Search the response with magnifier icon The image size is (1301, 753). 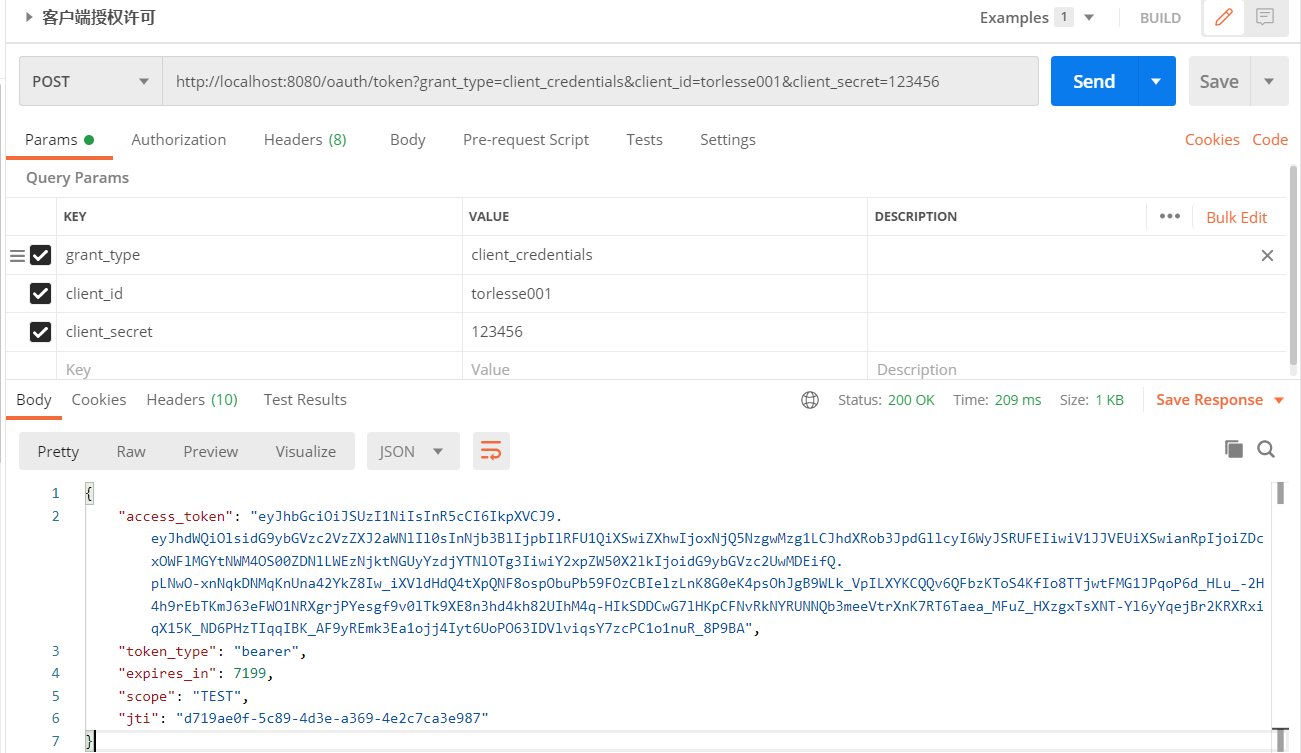coord(1266,449)
